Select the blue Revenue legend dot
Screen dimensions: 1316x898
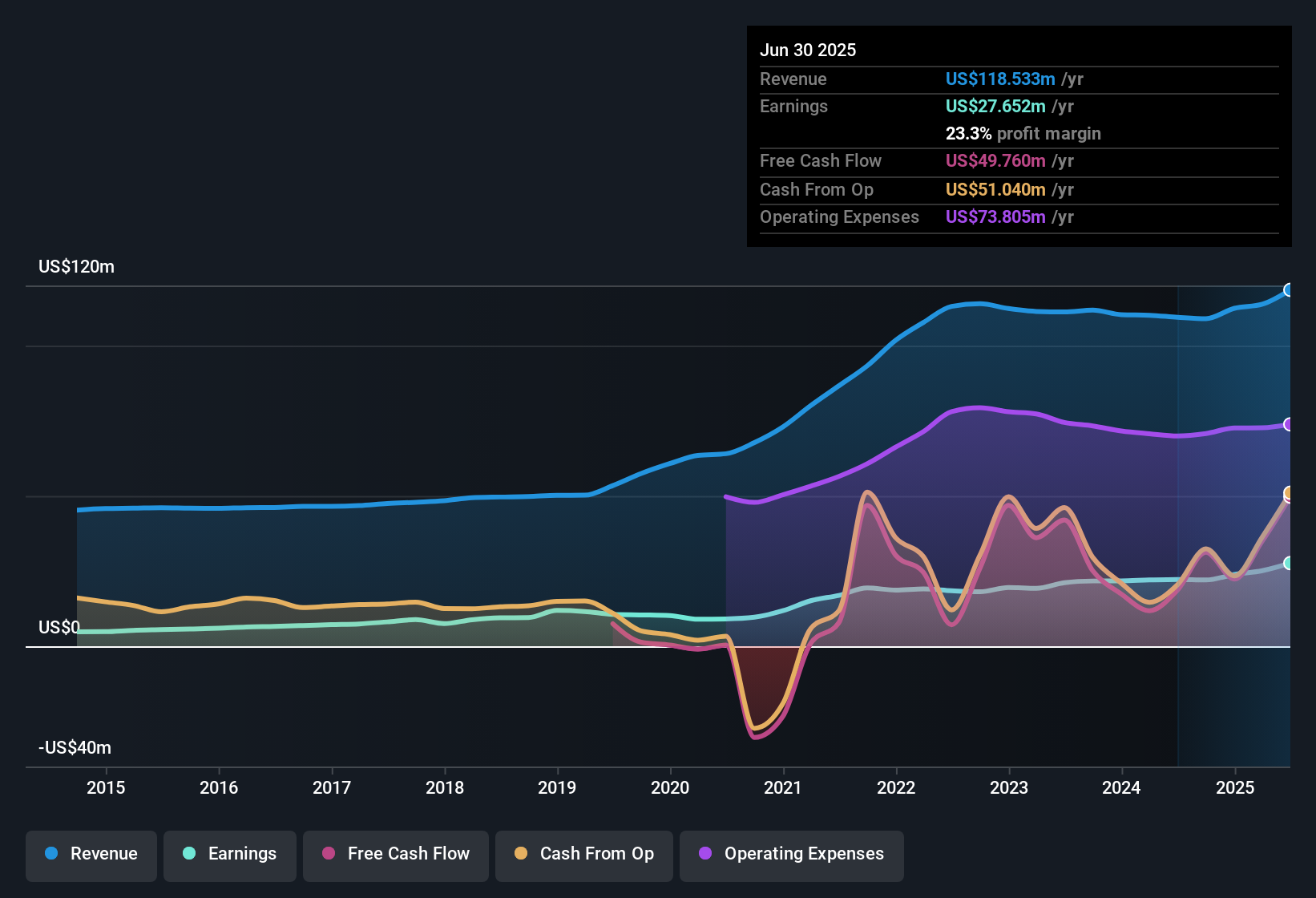click(x=51, y=854)
